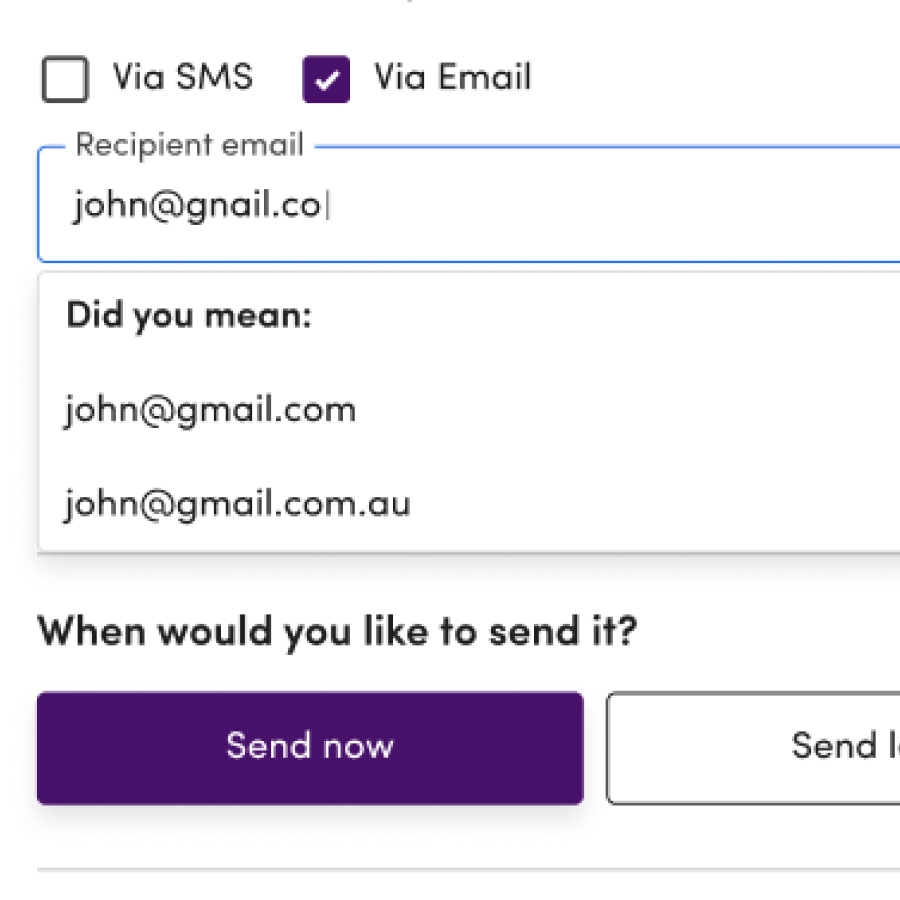This screenshot has width=900, height=900.
Task: Focus the Recipient email input field
Action: click(x=600, y=206)
